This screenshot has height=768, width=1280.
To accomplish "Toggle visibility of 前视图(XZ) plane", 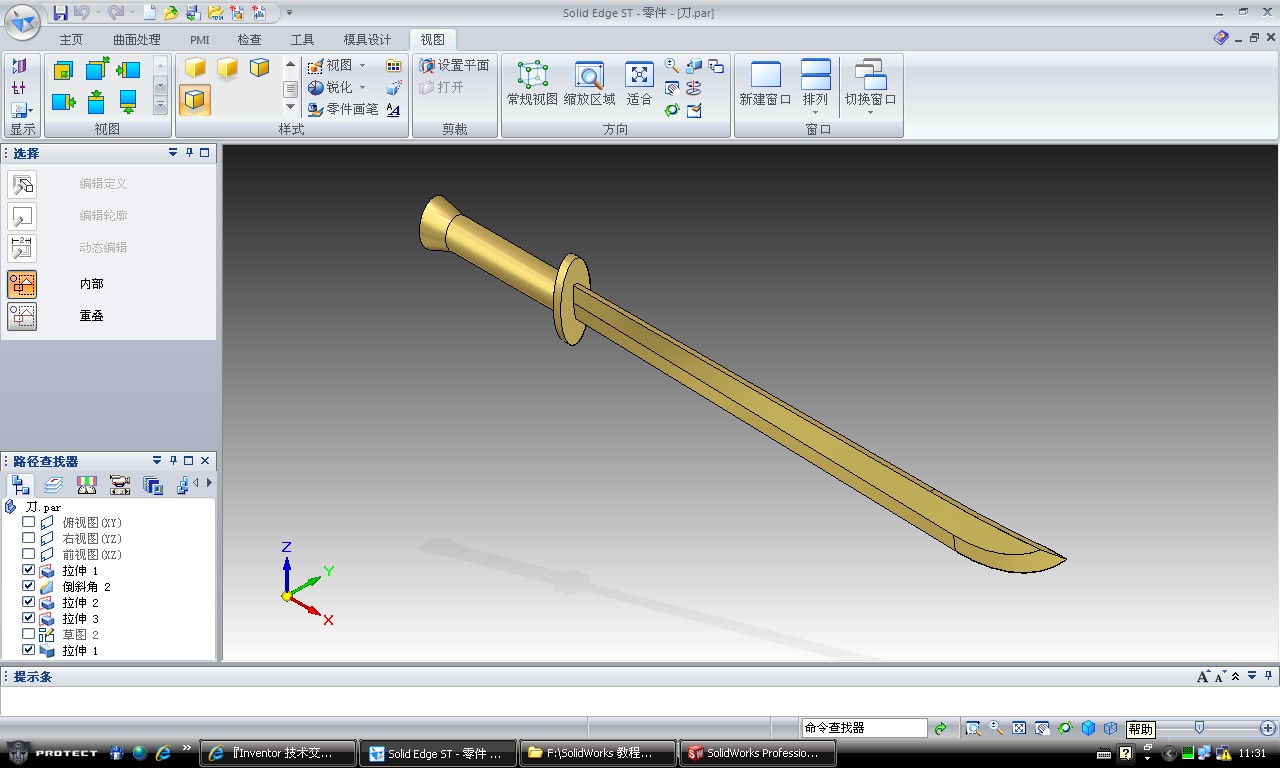I will [x=29, y=554].
